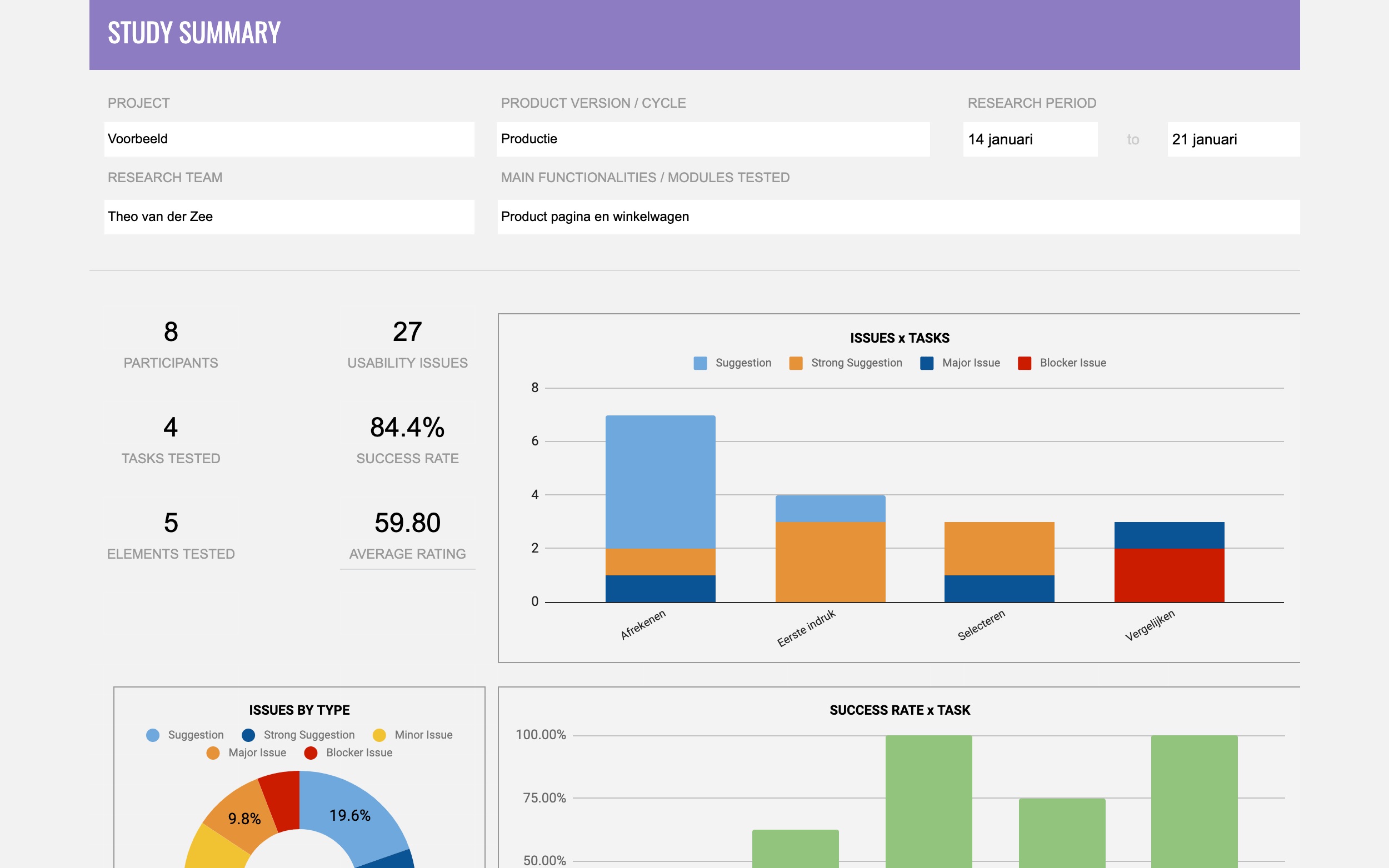The height and width of the screenshot is (868, 1389).
Task: Click the Suggestion legend dot in Issues by Type
Action: coord(153,735)
